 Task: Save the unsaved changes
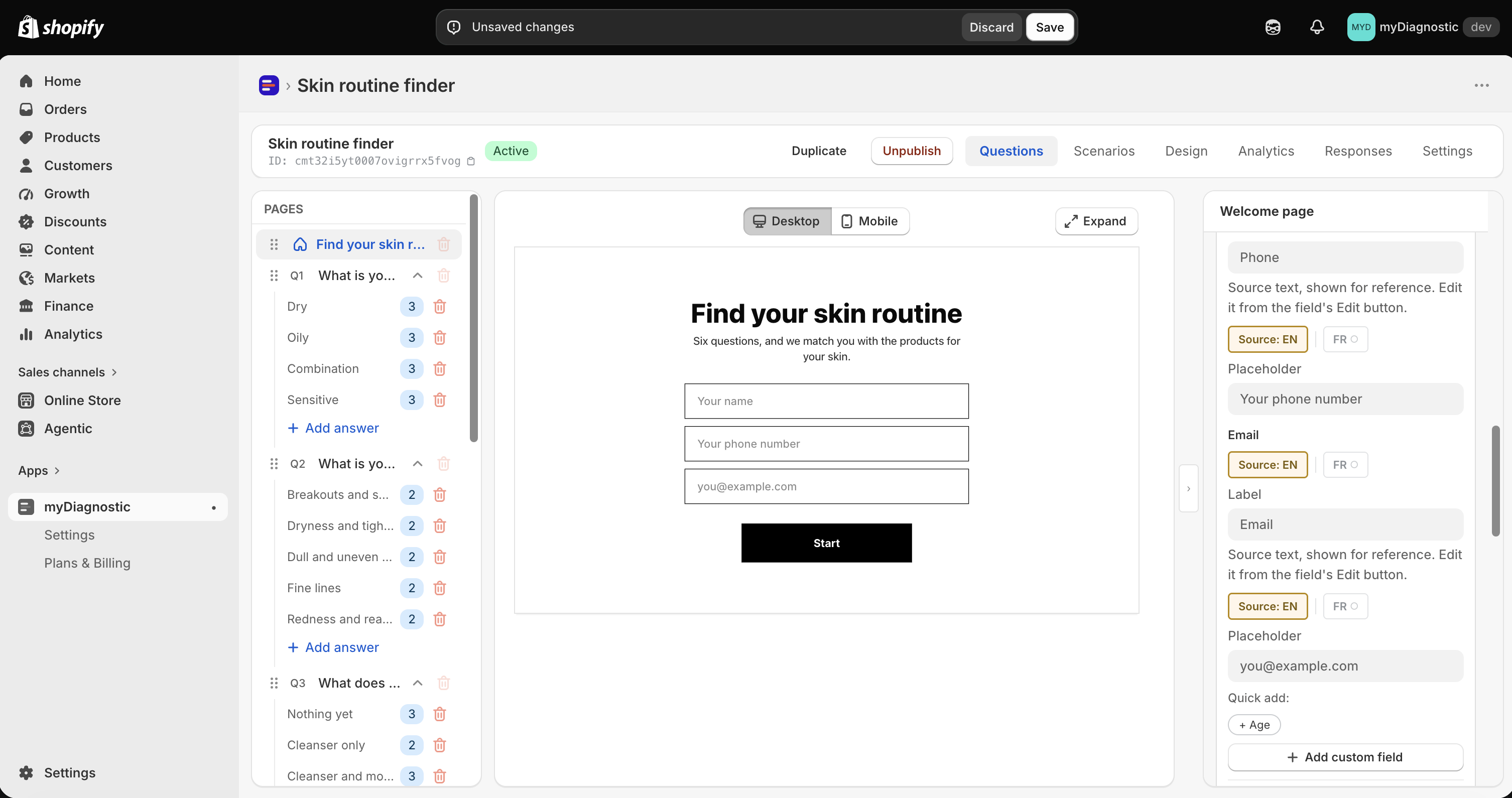(x=1050, y=27)
